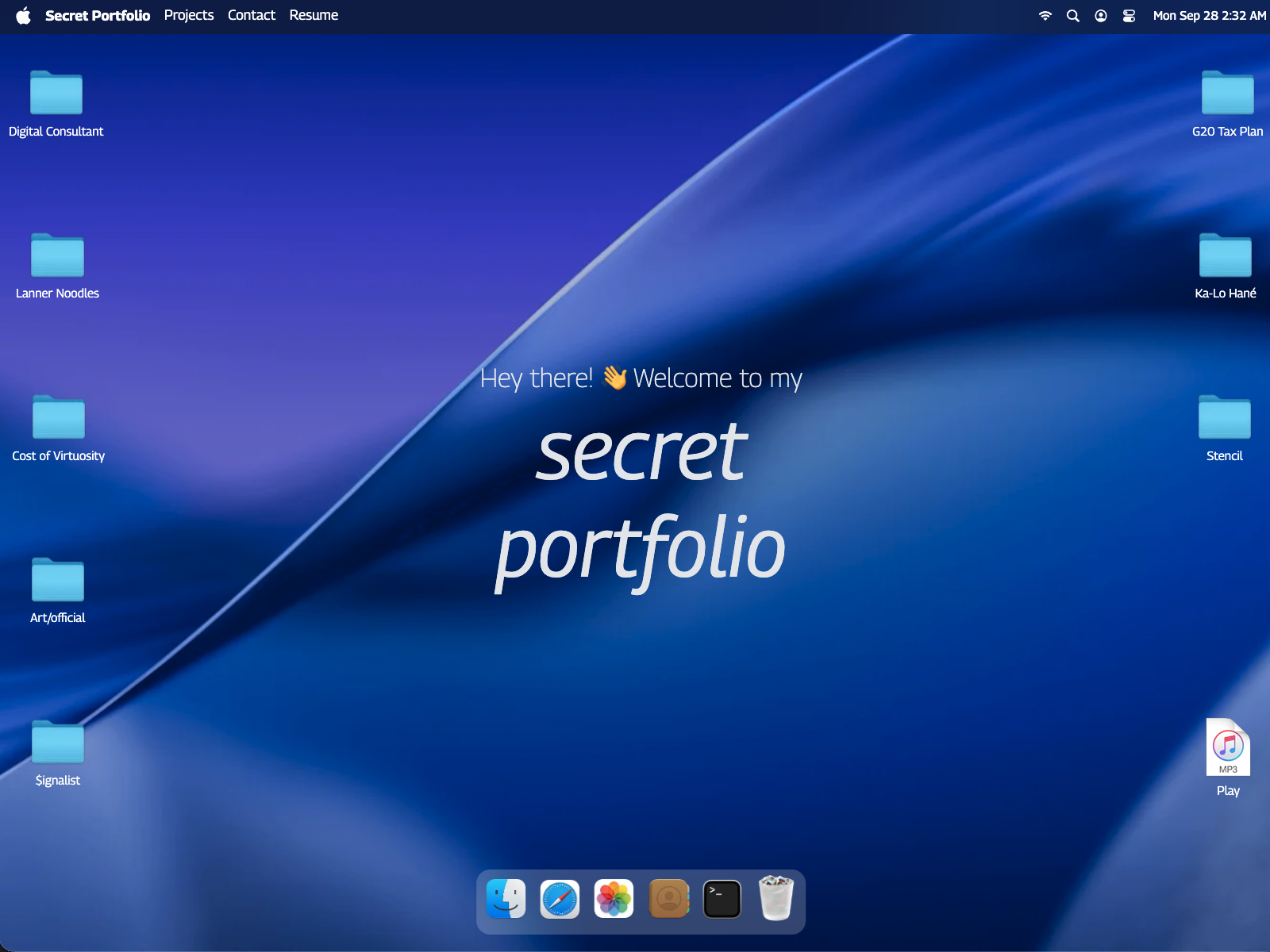Screen dimensions: 1270x952
Task: Click the Apple logo menu
Action: click(24, 15)
